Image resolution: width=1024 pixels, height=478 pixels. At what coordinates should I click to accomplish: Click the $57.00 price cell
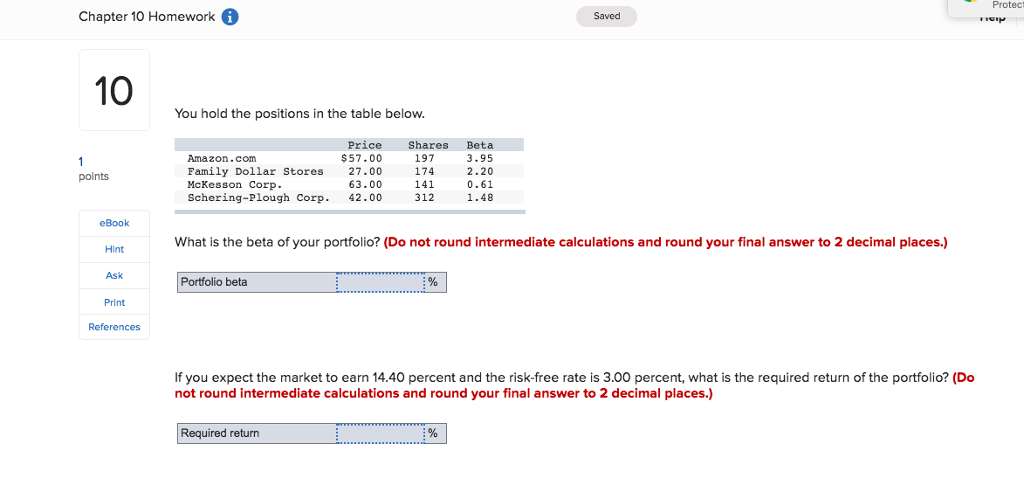click(x=361, y=158)
